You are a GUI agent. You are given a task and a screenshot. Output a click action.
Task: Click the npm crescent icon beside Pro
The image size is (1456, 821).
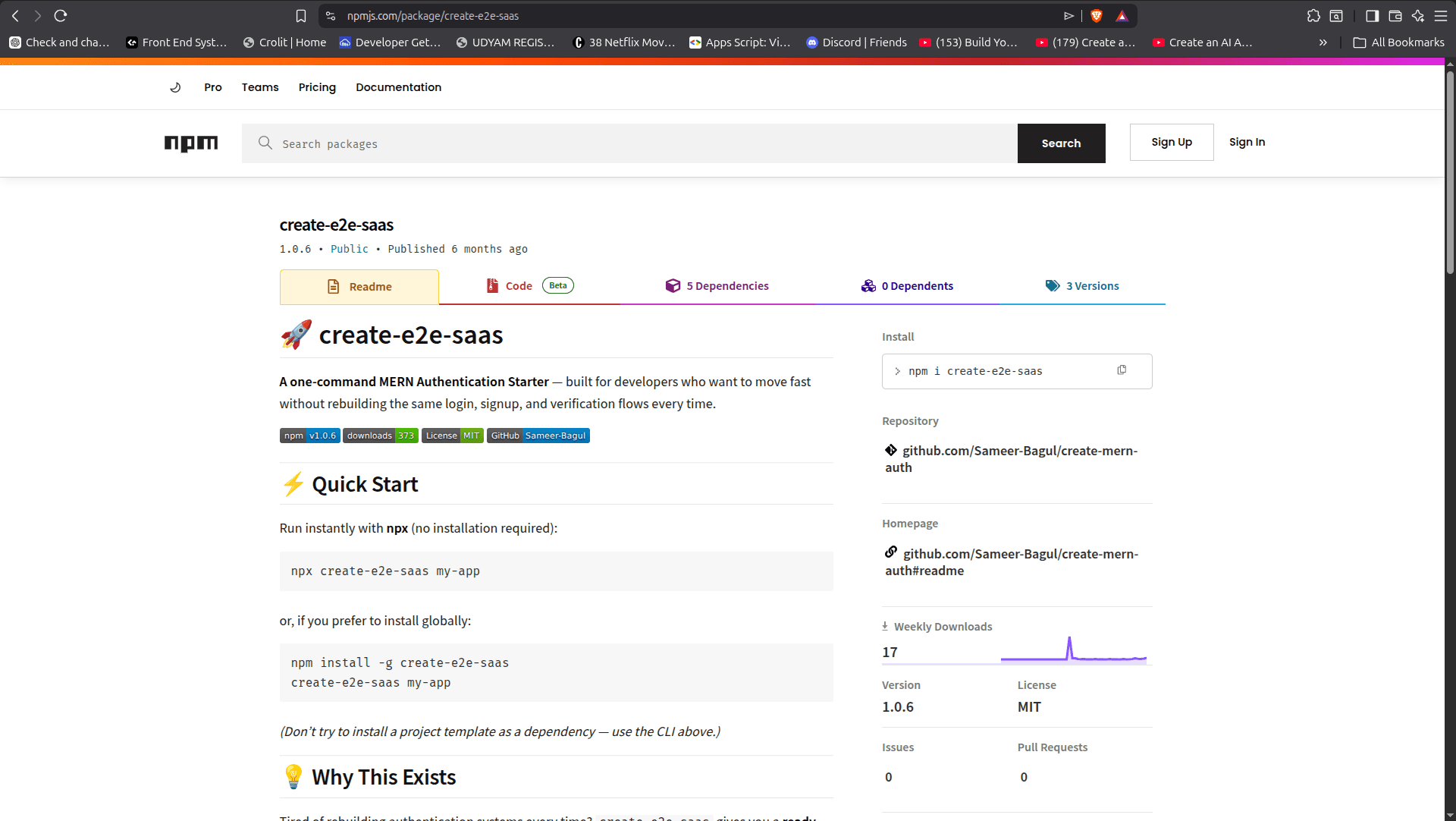point(175,87)
